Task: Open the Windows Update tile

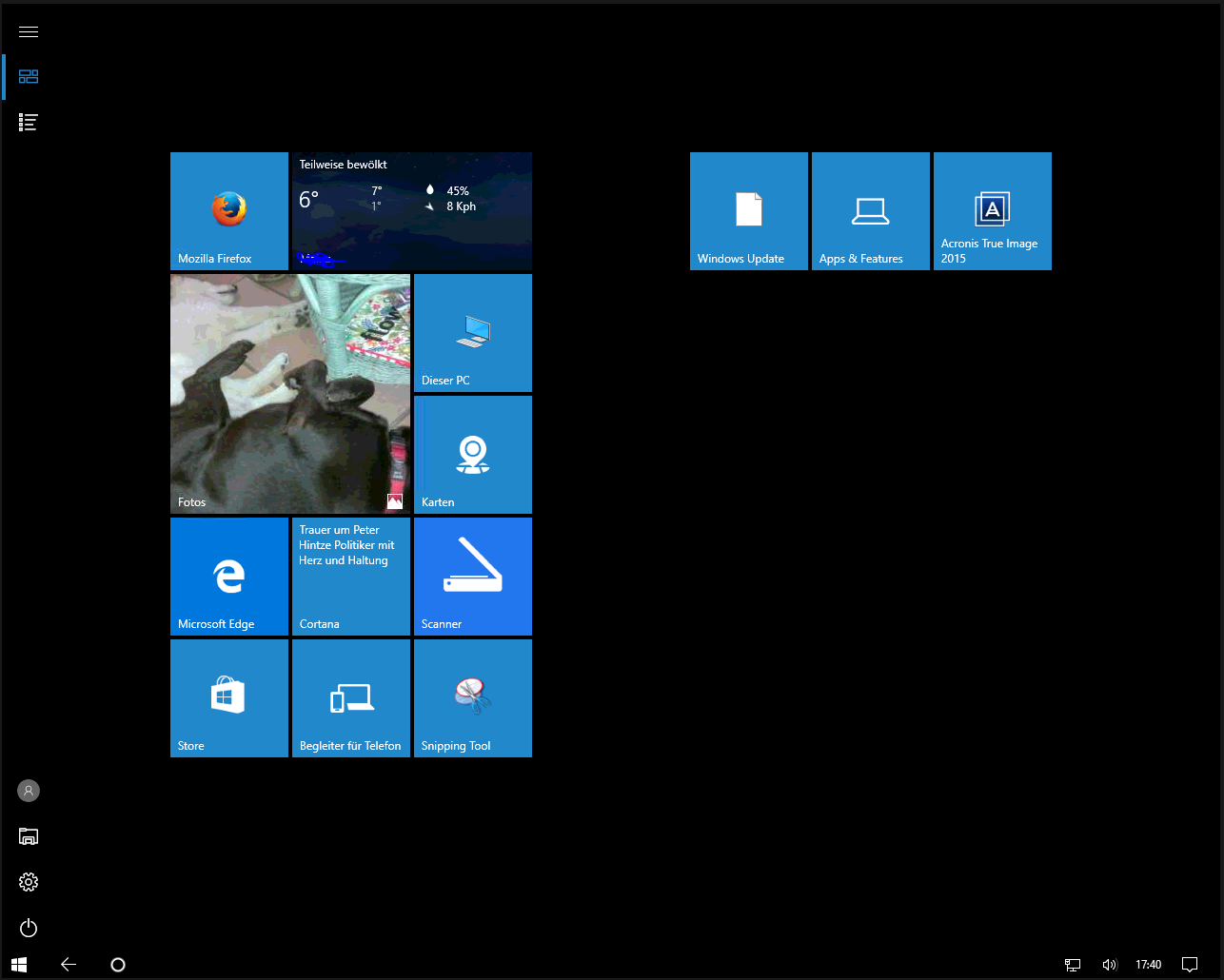Action: click(x=749, y=211)
